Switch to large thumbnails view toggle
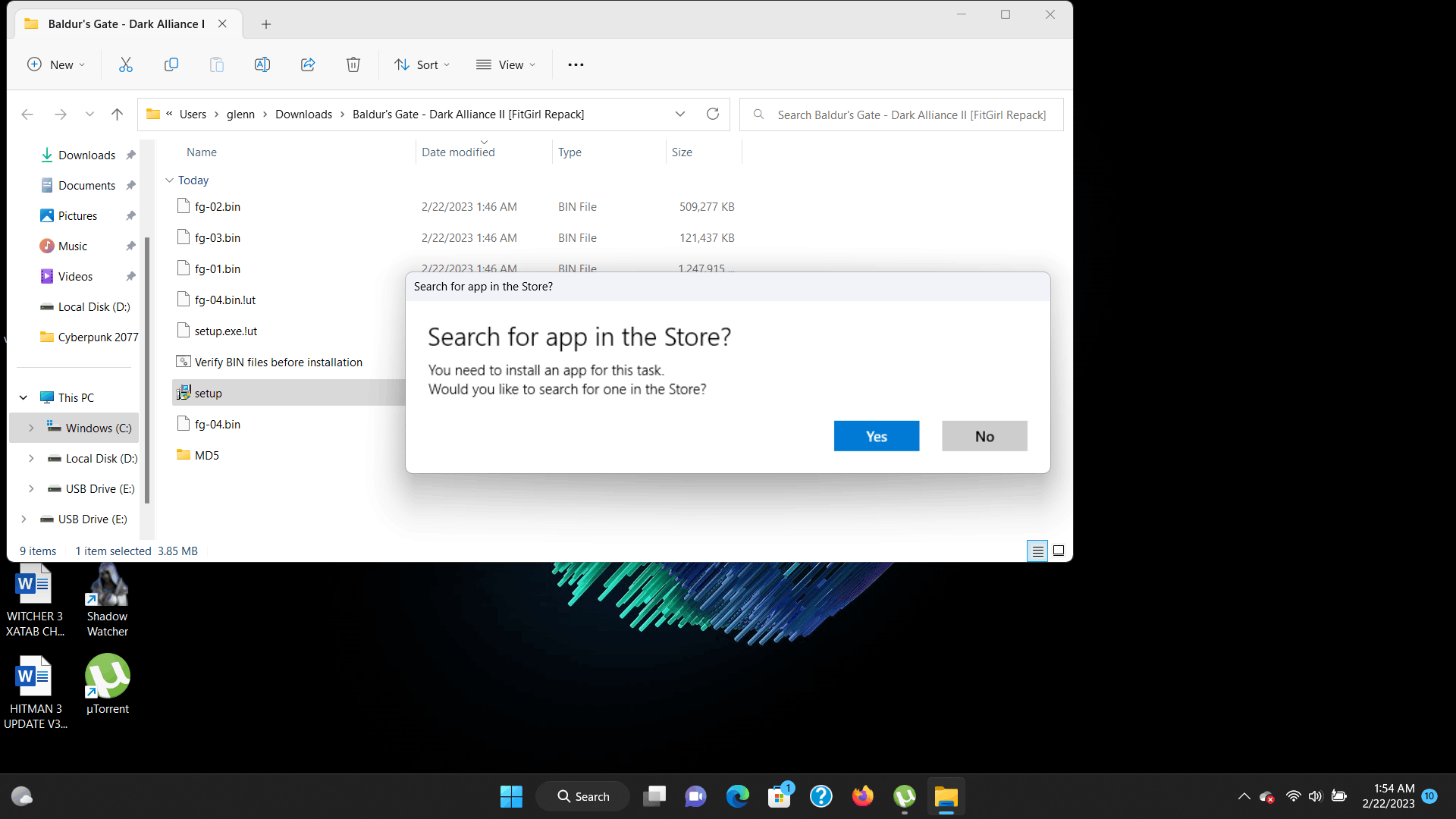This screenshot has height=819, width=1456. (1059, 551)
